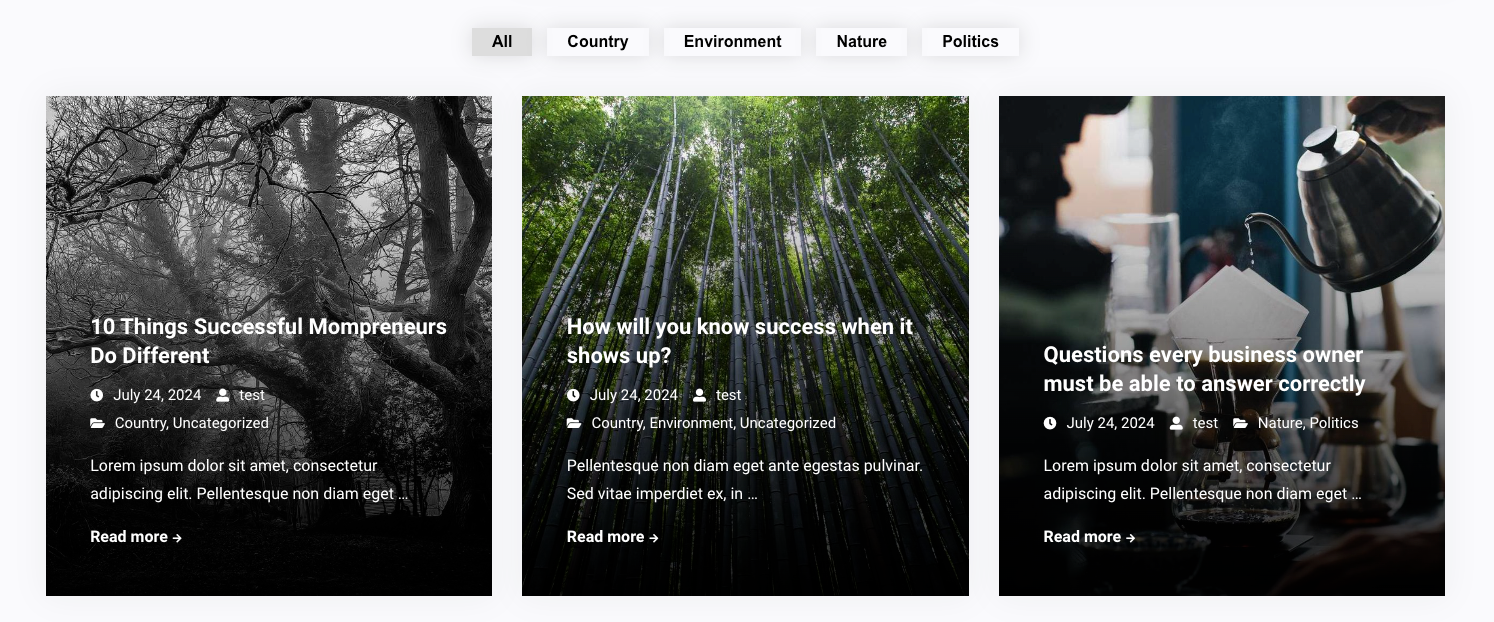Click author user icon on Mompreneurs post
Image resolution: width=1494 pixels, height=622 pixels.
pos(222,395)
